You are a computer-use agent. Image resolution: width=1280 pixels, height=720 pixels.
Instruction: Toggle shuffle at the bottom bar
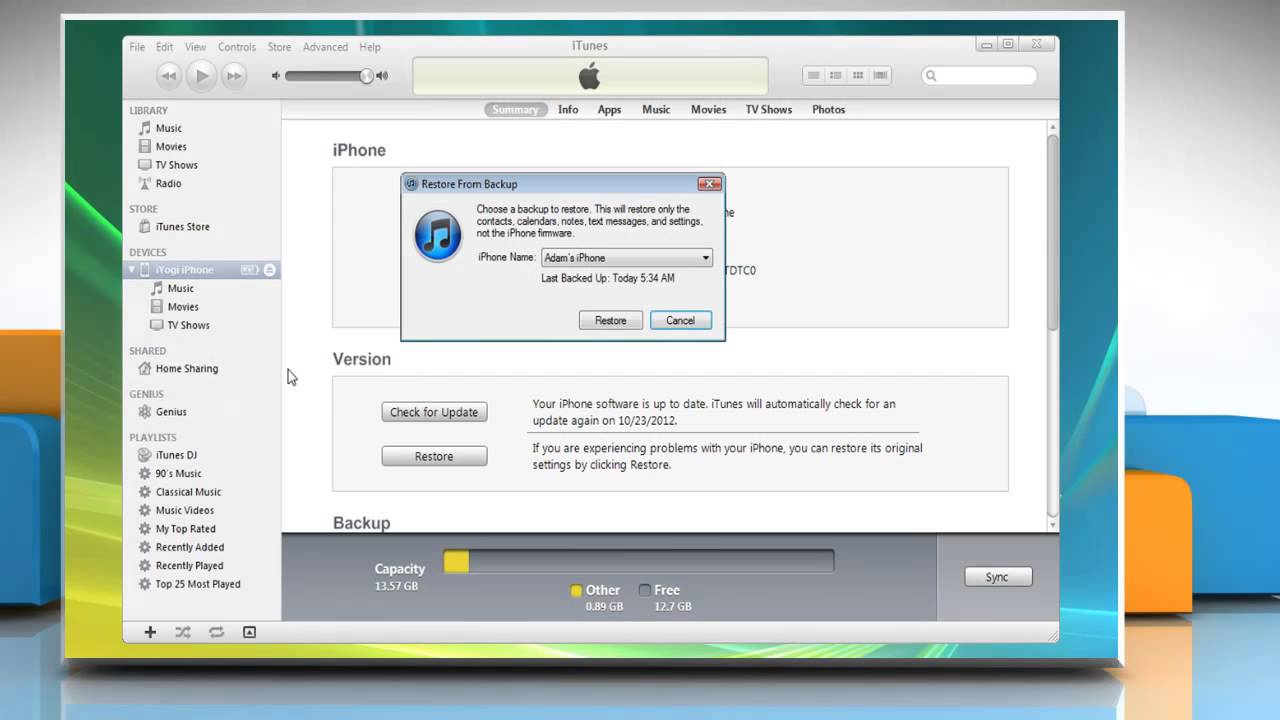tap(183, 632)
